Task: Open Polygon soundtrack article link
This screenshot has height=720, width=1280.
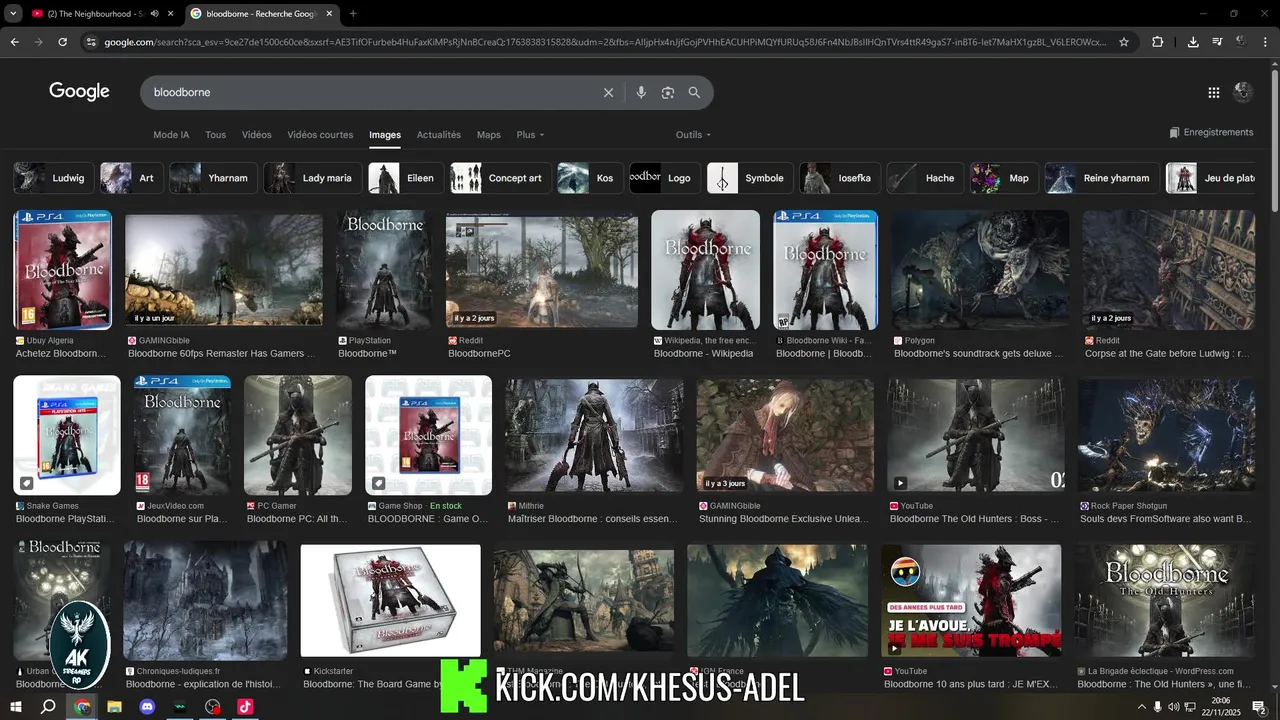Action: 979,354
